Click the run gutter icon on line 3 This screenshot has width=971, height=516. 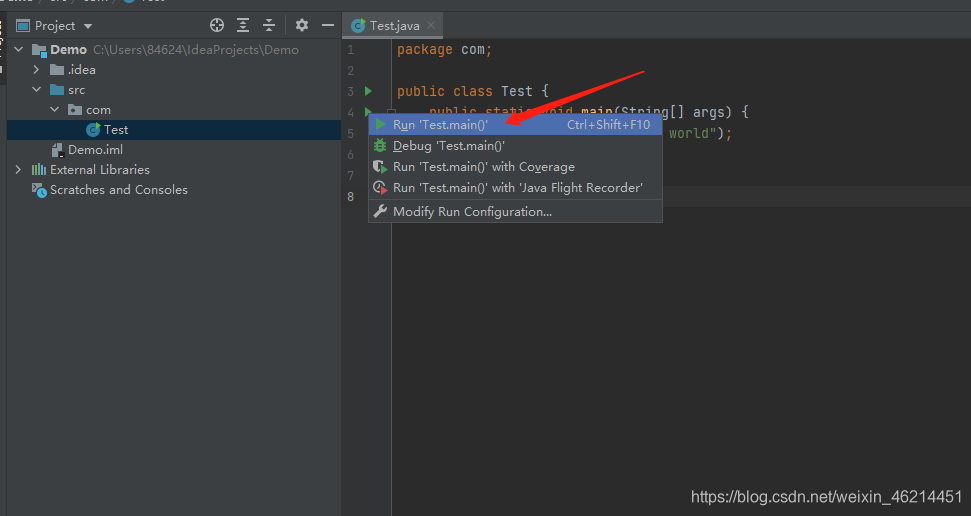click(x=368, y=91)
